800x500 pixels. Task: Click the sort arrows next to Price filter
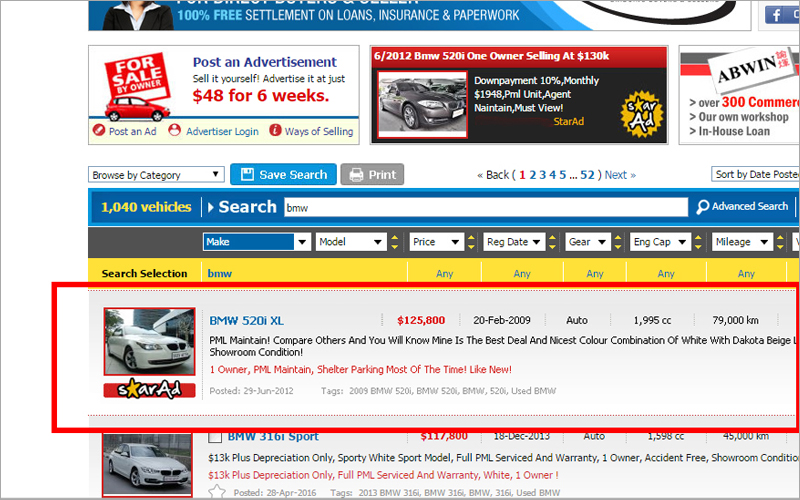pyautogui.click(x=471, y=242)
